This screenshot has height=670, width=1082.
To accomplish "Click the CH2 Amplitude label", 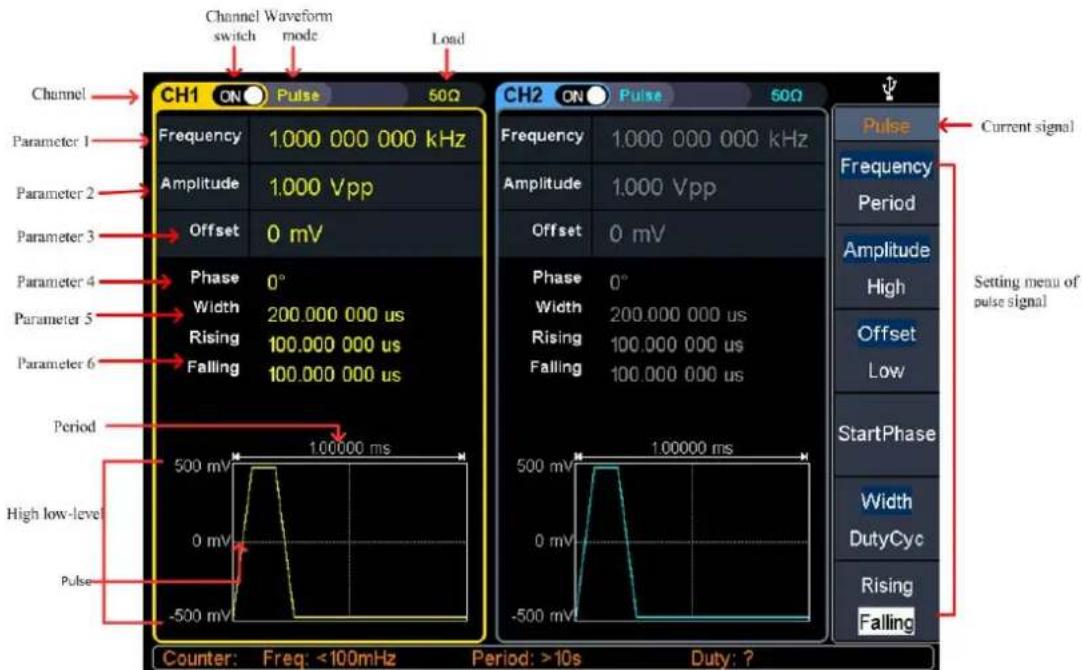I will coord(542,184).
